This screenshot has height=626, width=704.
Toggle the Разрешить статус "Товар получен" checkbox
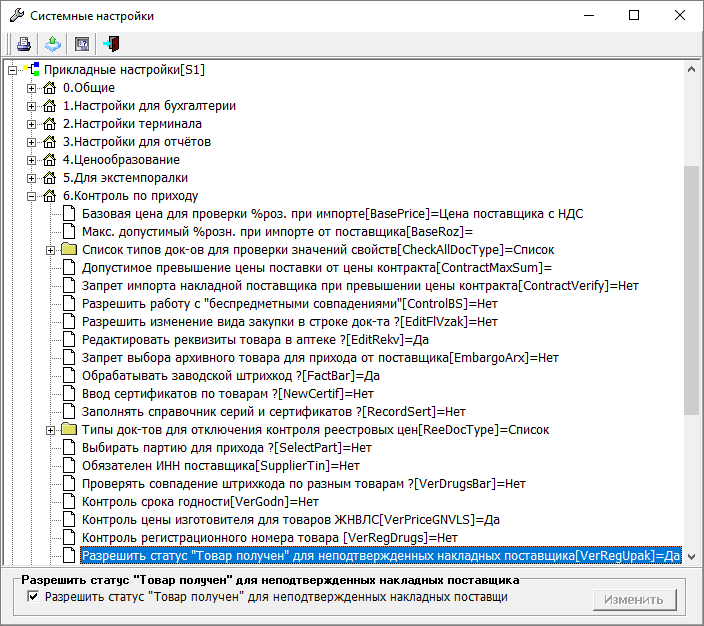34,597
